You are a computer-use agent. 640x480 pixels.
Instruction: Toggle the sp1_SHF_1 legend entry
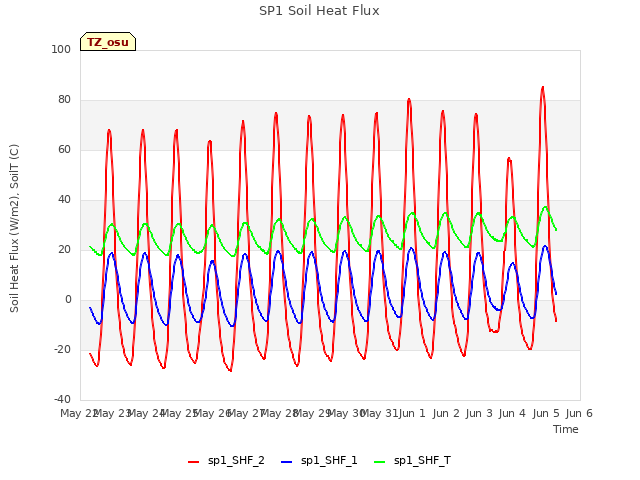(319, 461)
